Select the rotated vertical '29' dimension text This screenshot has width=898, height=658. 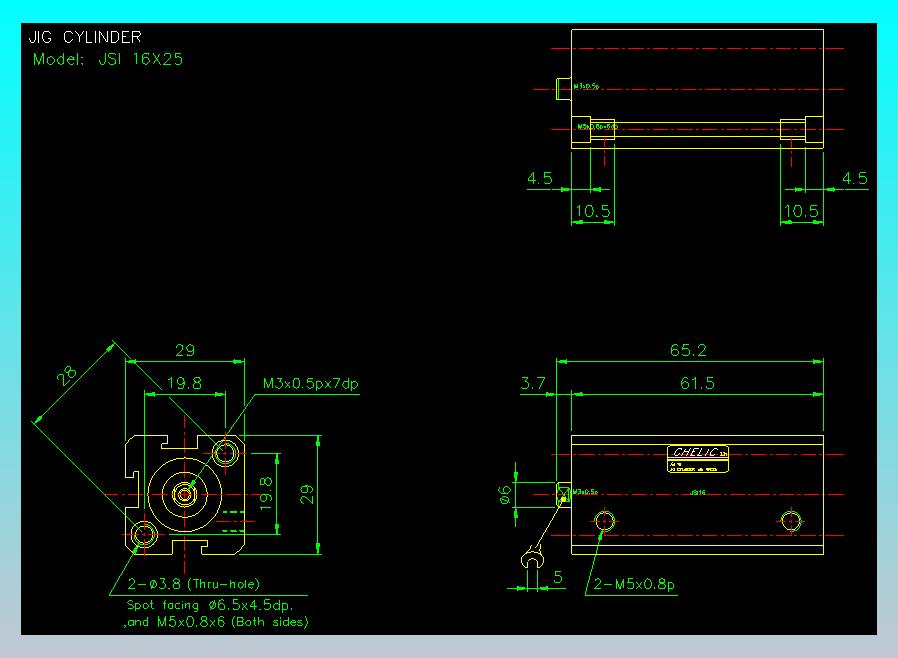click(307, 494)
